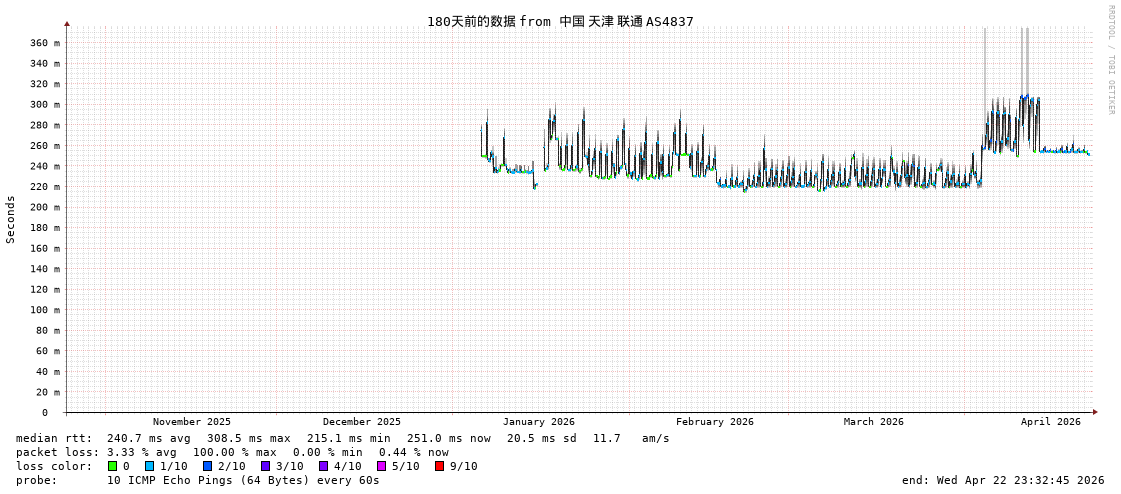Click the red arrow at x-axis end
Image resolution: width=1121 pixels, height=494 pixels.
click(x=1095, y=412)
